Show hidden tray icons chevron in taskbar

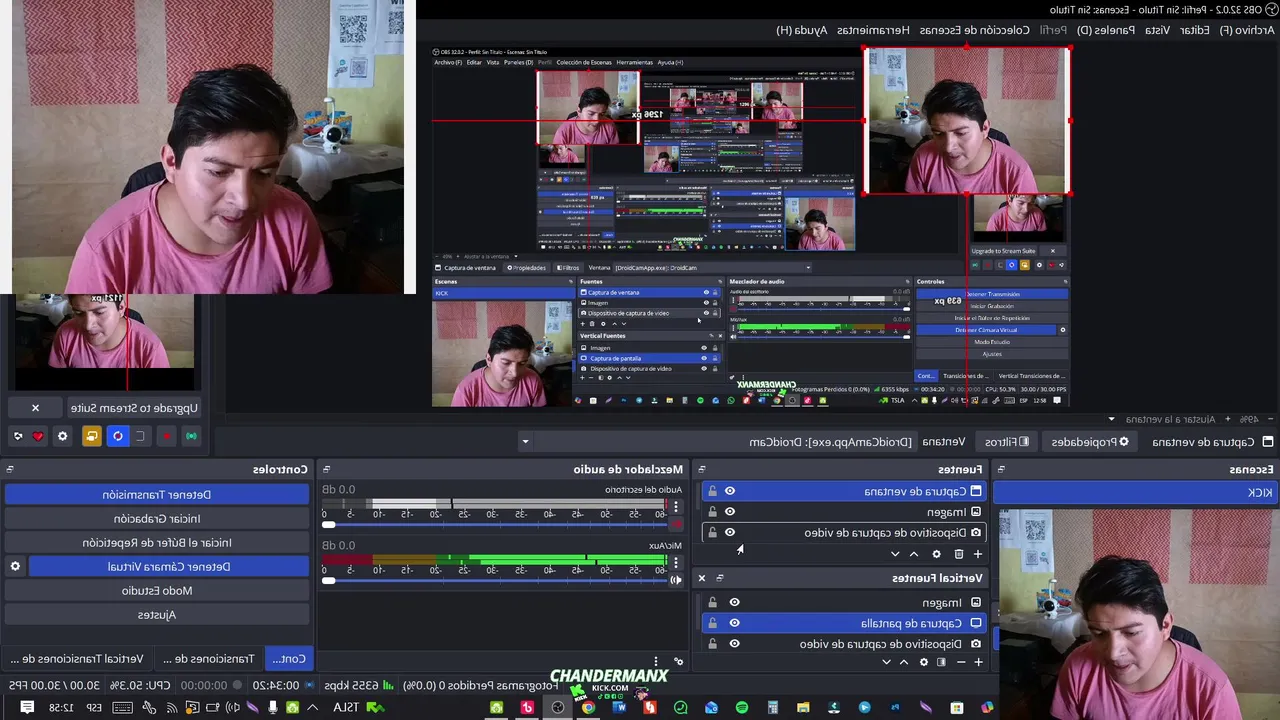tap(312, 707)
